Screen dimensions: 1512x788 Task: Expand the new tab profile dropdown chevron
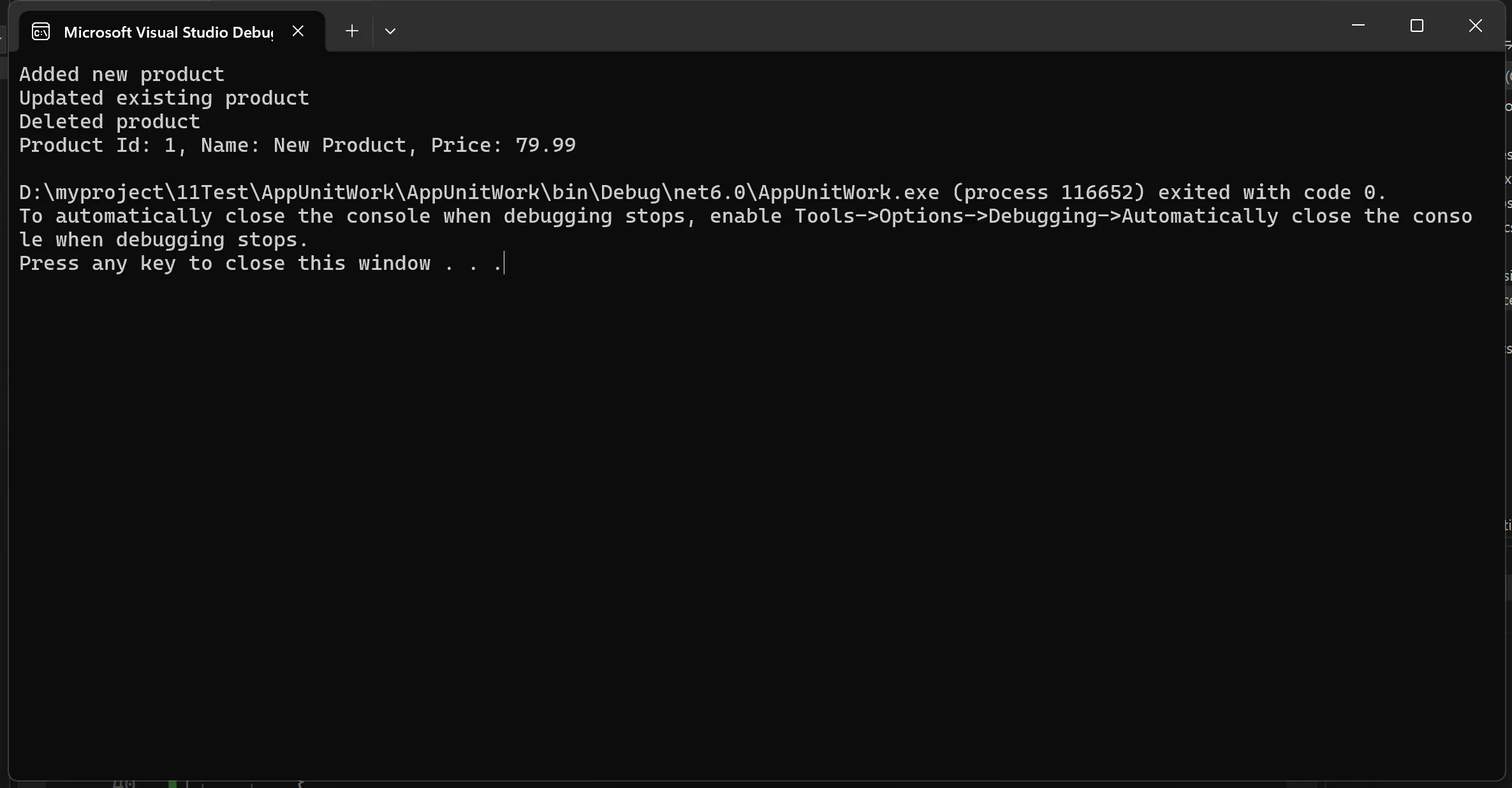[x=390, y=31]
